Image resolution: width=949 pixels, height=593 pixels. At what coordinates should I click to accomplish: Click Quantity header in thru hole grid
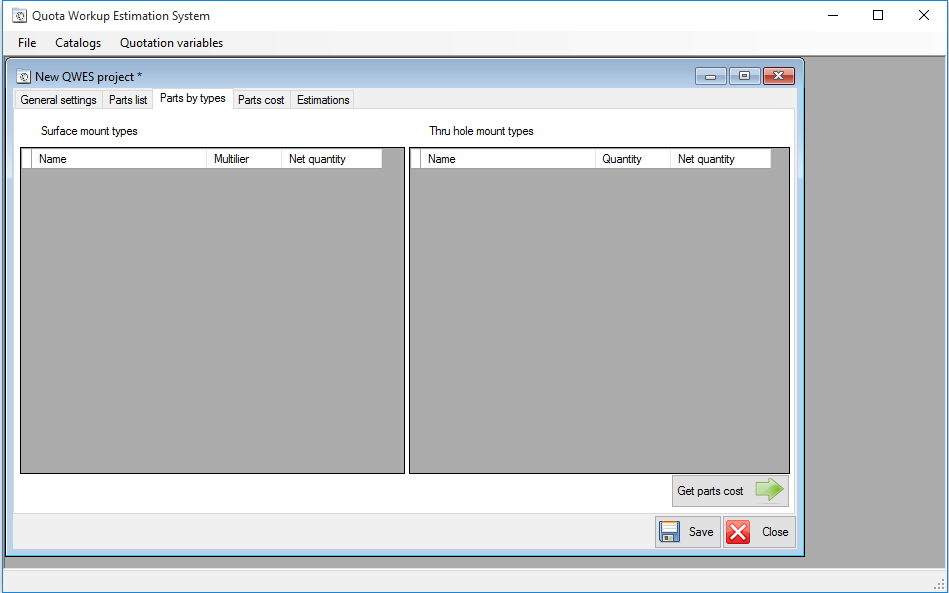point(632,159)
